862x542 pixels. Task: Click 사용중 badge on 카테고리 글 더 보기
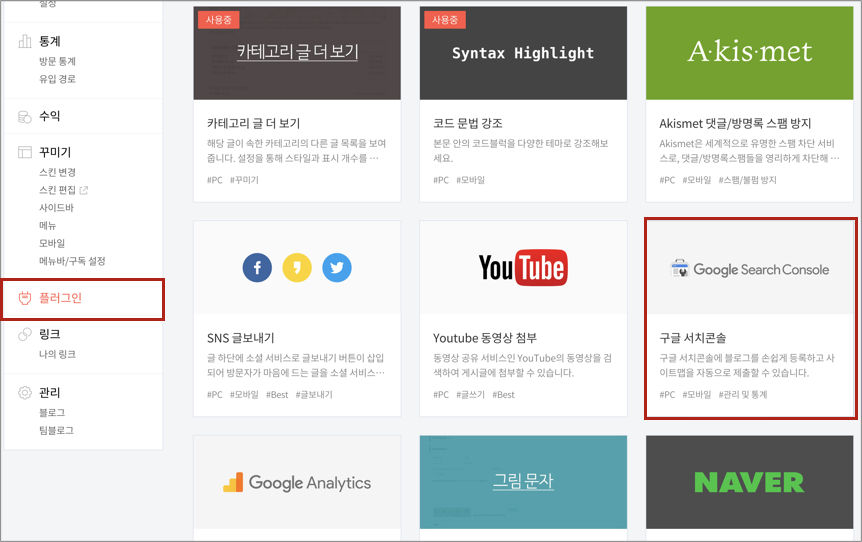click(218, 20)
